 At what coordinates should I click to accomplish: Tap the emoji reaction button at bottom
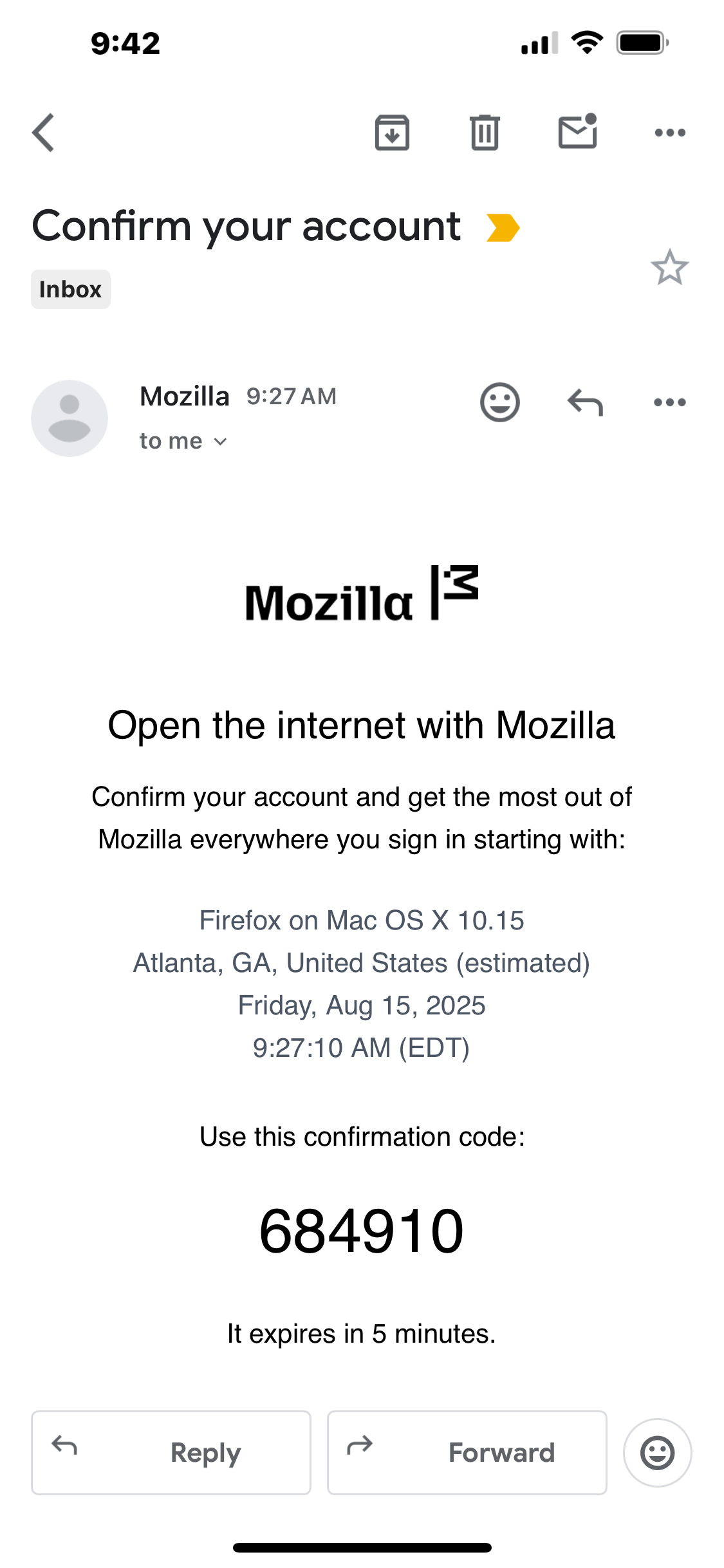tap(657, 1453)
